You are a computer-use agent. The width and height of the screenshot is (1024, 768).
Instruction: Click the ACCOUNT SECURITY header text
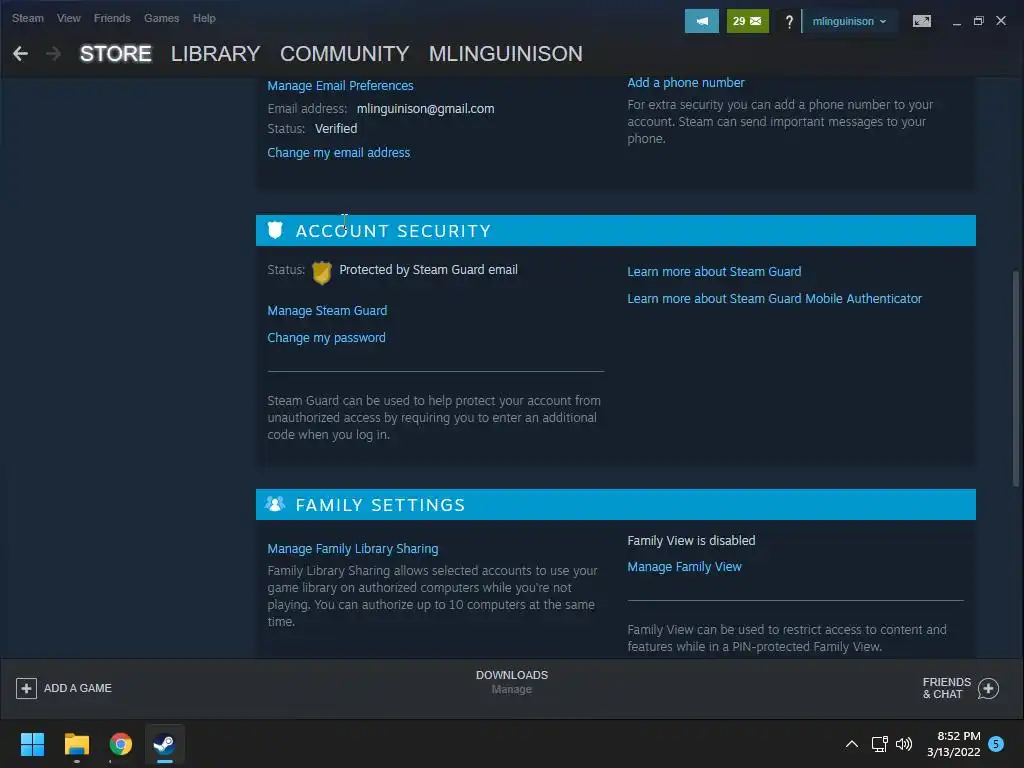[x=393, y=231]
